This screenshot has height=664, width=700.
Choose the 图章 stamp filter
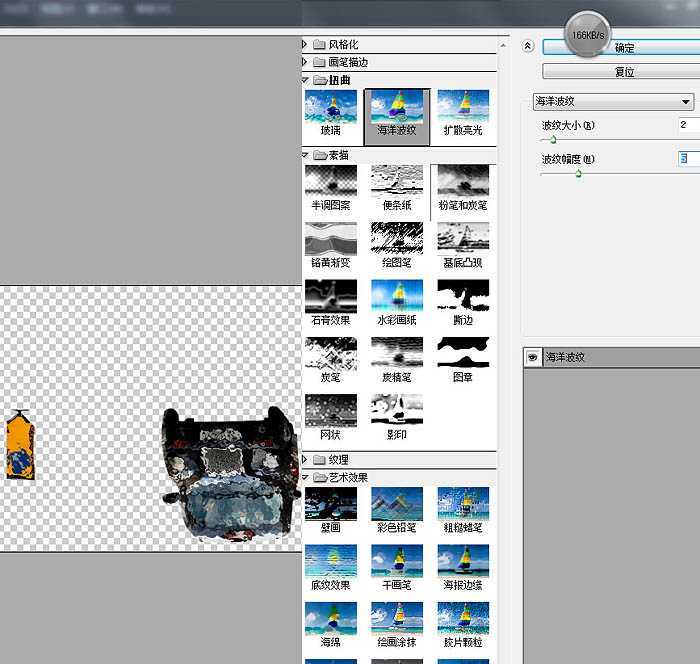point(463,354)
